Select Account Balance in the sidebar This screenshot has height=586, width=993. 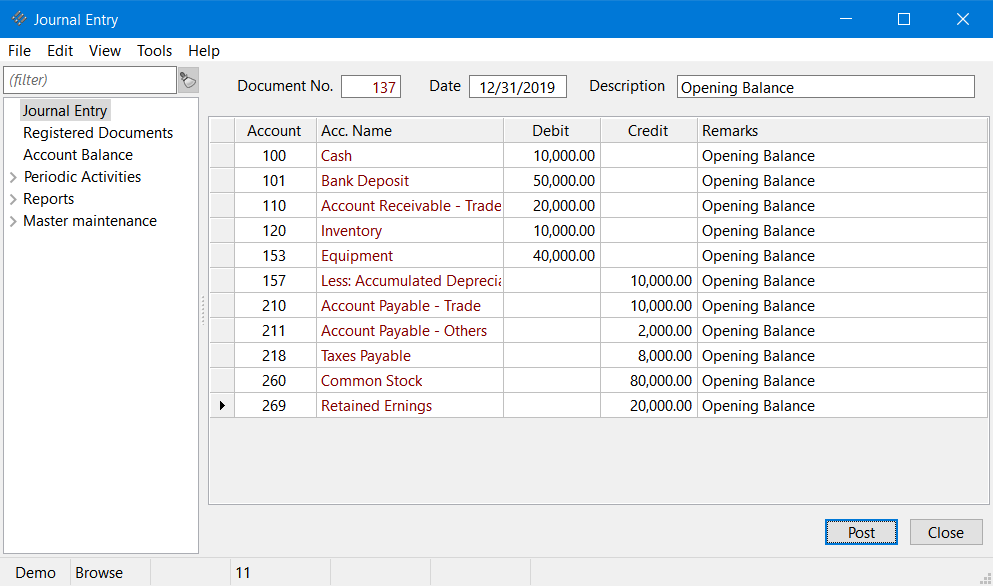tap(78, 155)
